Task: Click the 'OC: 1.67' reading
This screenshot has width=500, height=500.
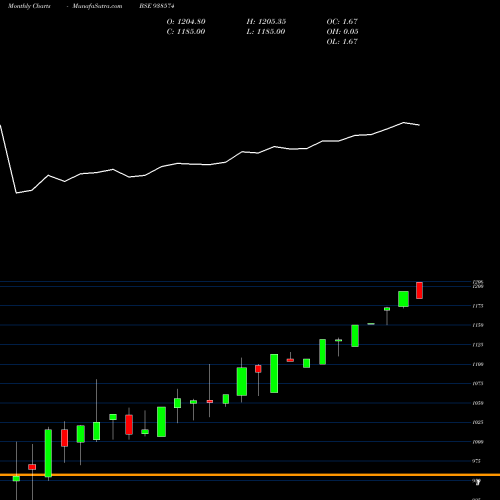Action: click(342, 22)
